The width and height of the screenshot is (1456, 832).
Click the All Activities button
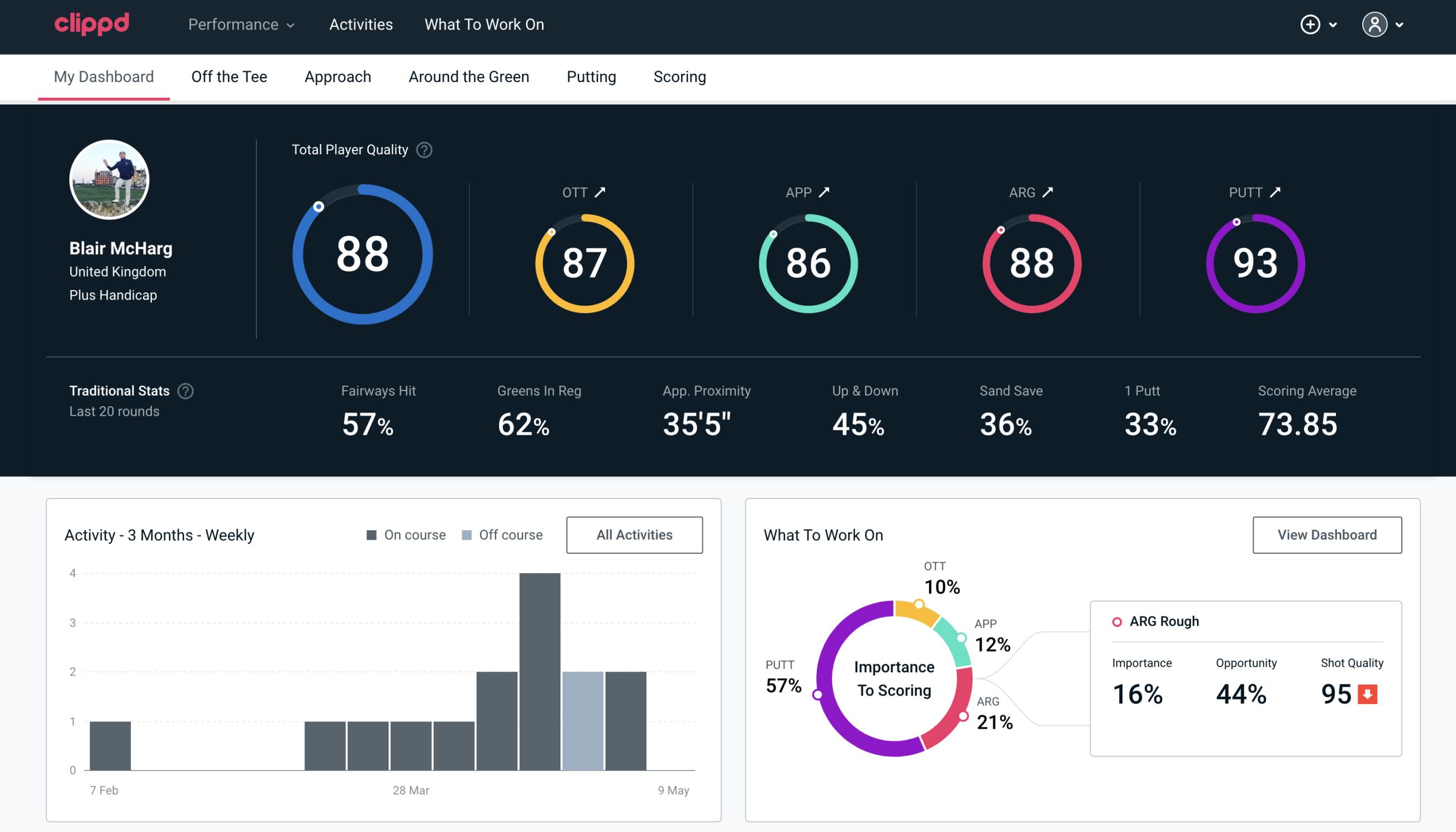[634, 535]
